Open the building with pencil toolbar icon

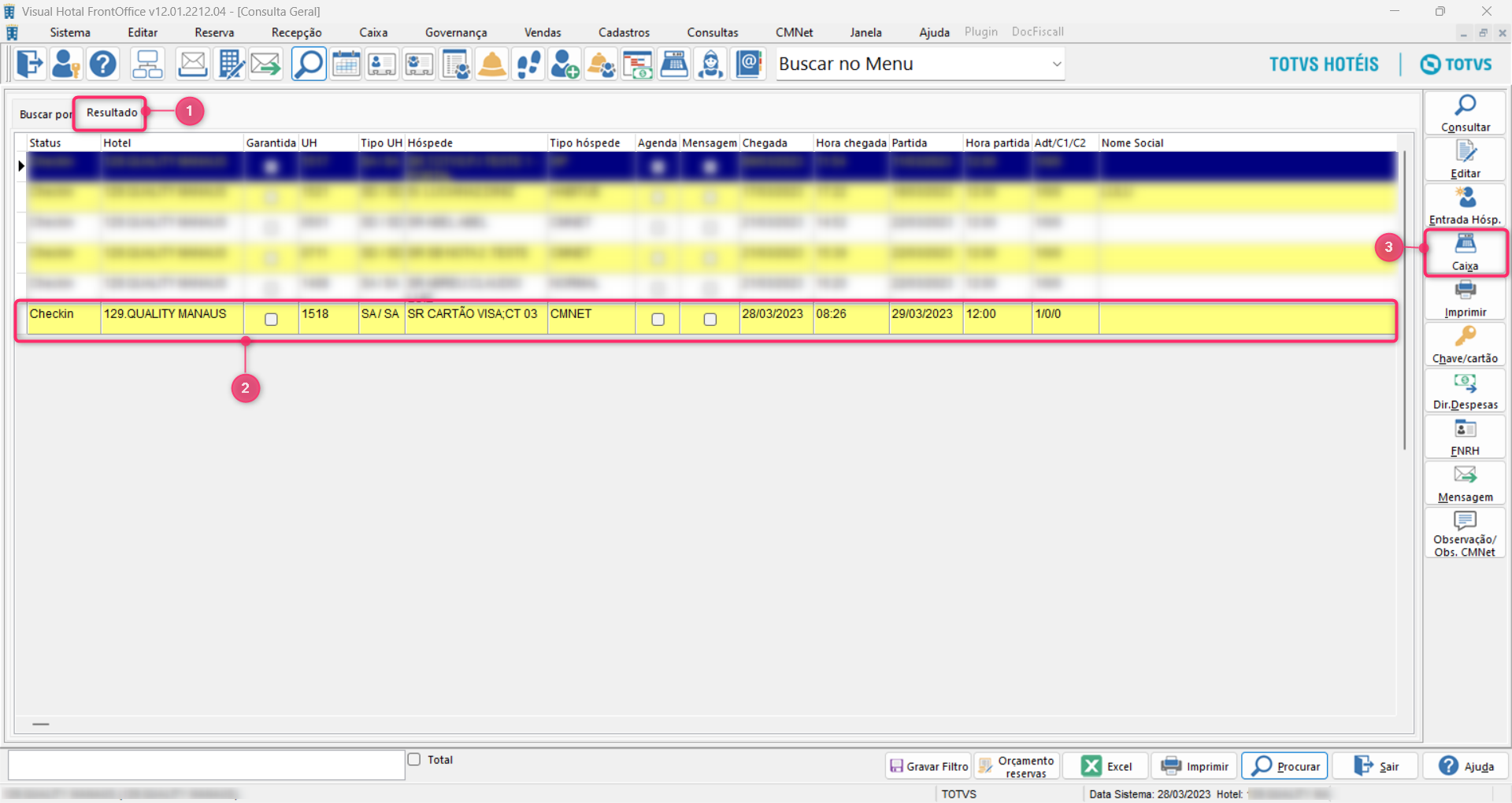[230, 64]
